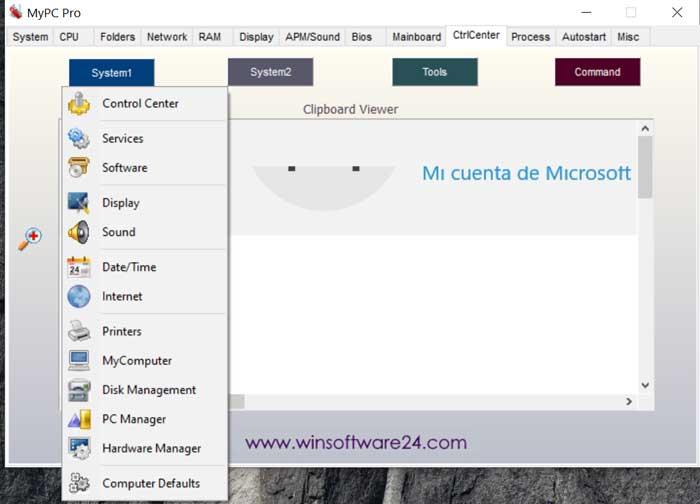Visit the www.winsoftware24.com link
This screenshot has width=700, height=504.
coord(356,442)
